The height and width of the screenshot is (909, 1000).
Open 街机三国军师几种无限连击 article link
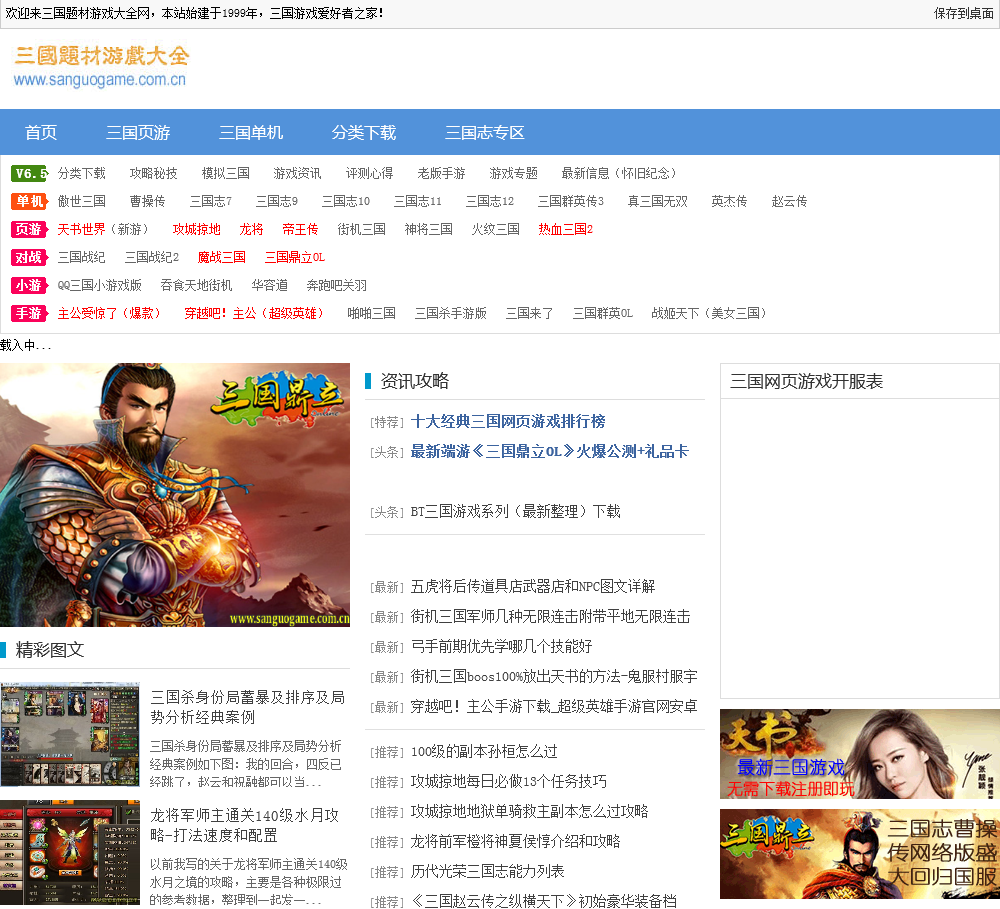550,617
